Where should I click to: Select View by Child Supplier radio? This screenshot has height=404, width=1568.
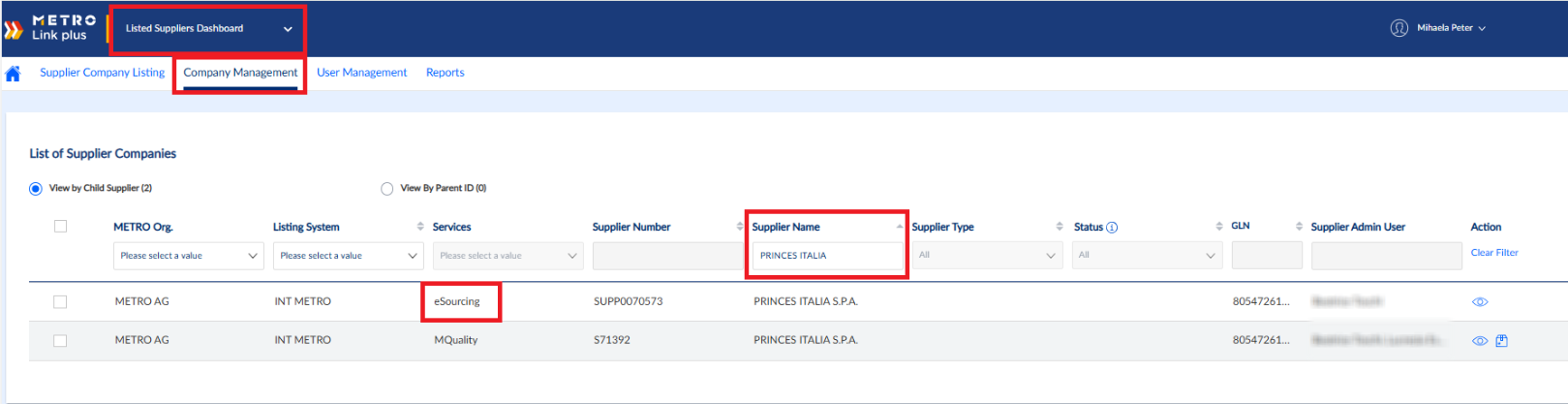click(36, 189)
